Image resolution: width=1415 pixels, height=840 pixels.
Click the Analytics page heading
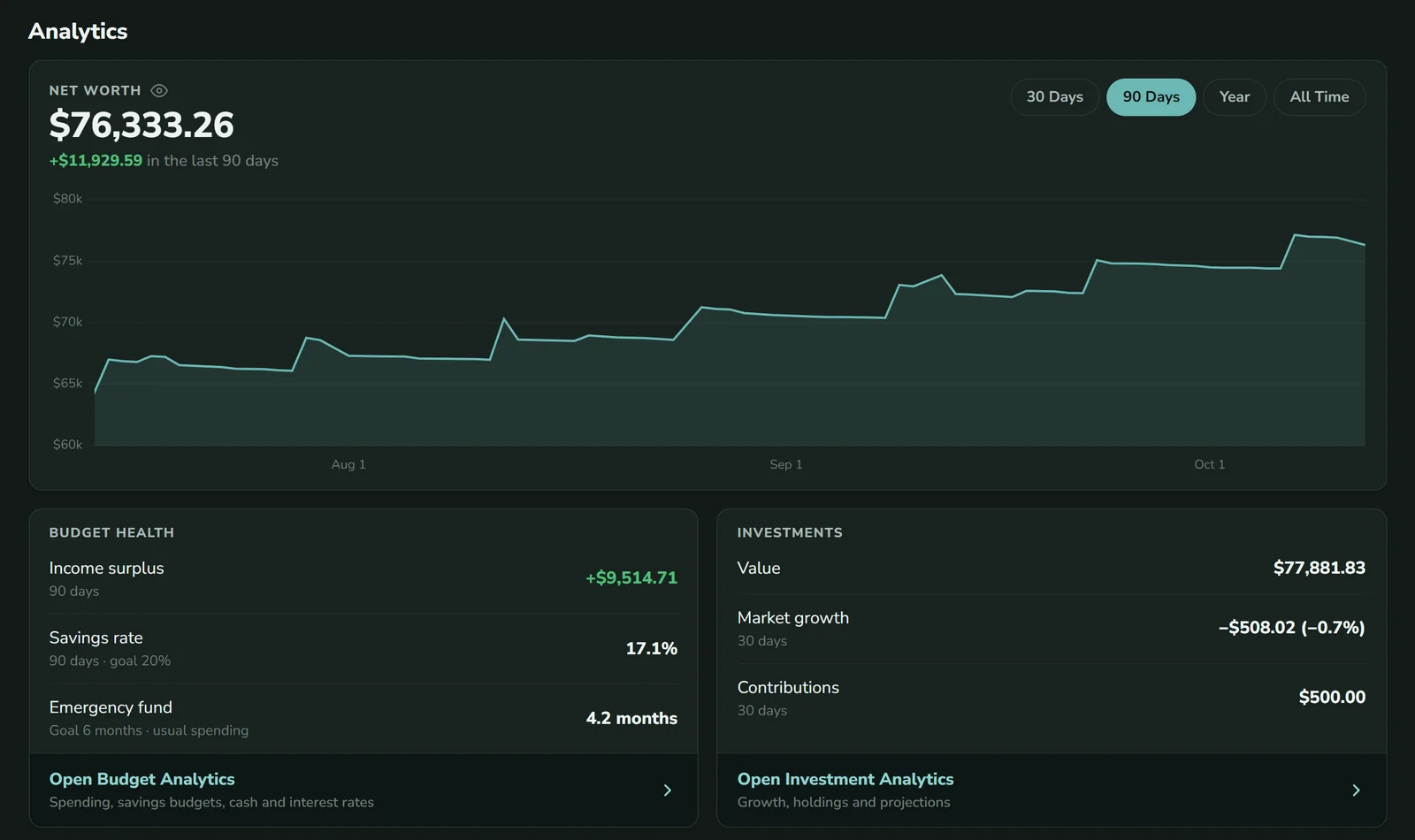78,31
